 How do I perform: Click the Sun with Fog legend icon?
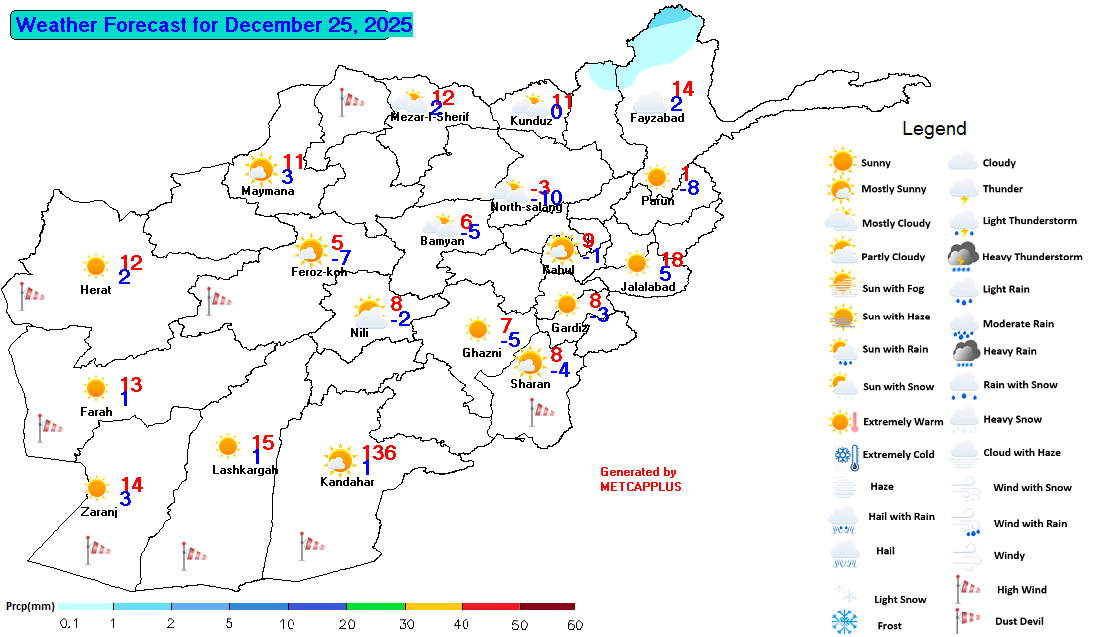click(x=843, y=288)
